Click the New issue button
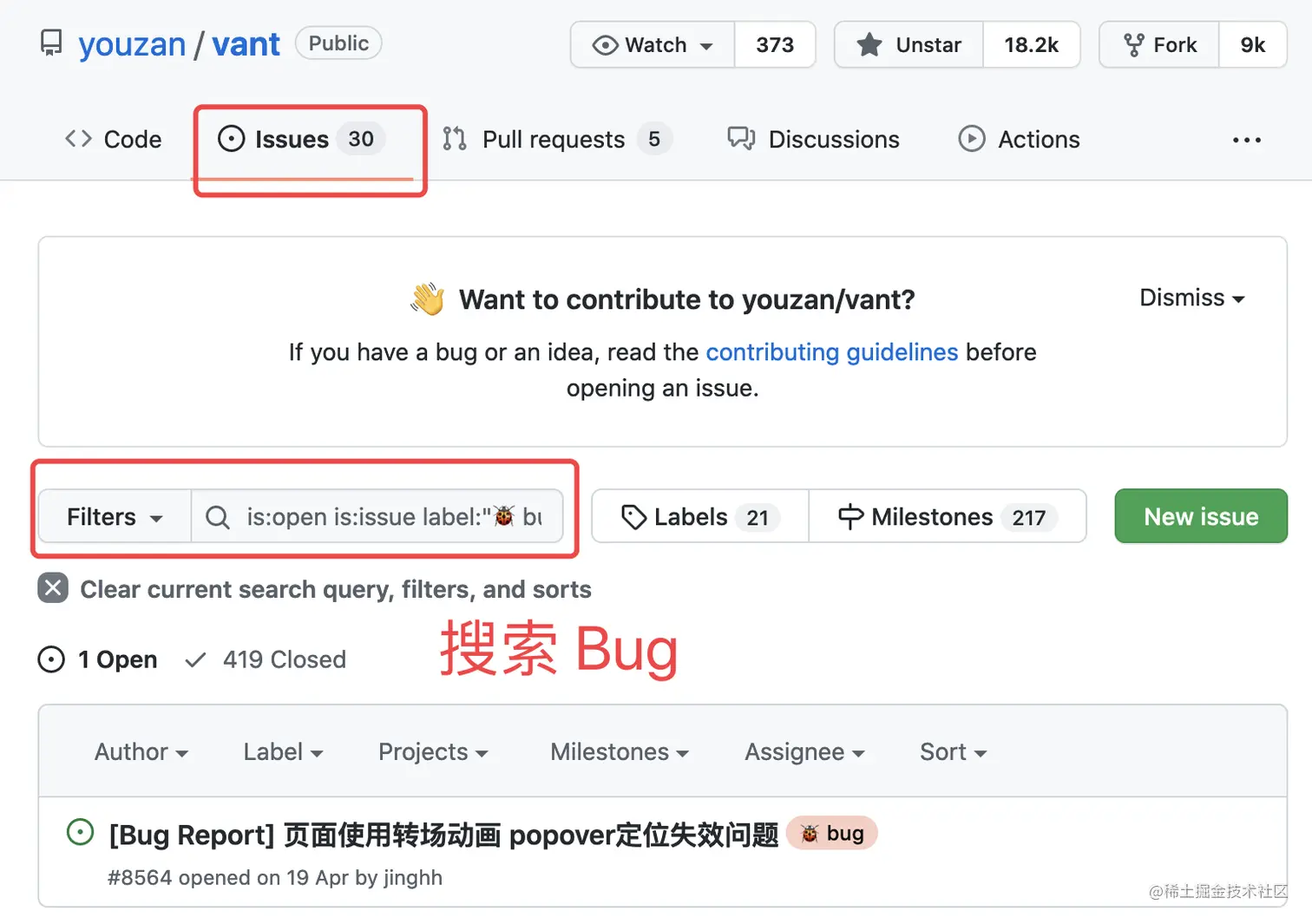The width and height of the screenshot is (1312, 924). pyautogui.click(x=1200, y=516)
